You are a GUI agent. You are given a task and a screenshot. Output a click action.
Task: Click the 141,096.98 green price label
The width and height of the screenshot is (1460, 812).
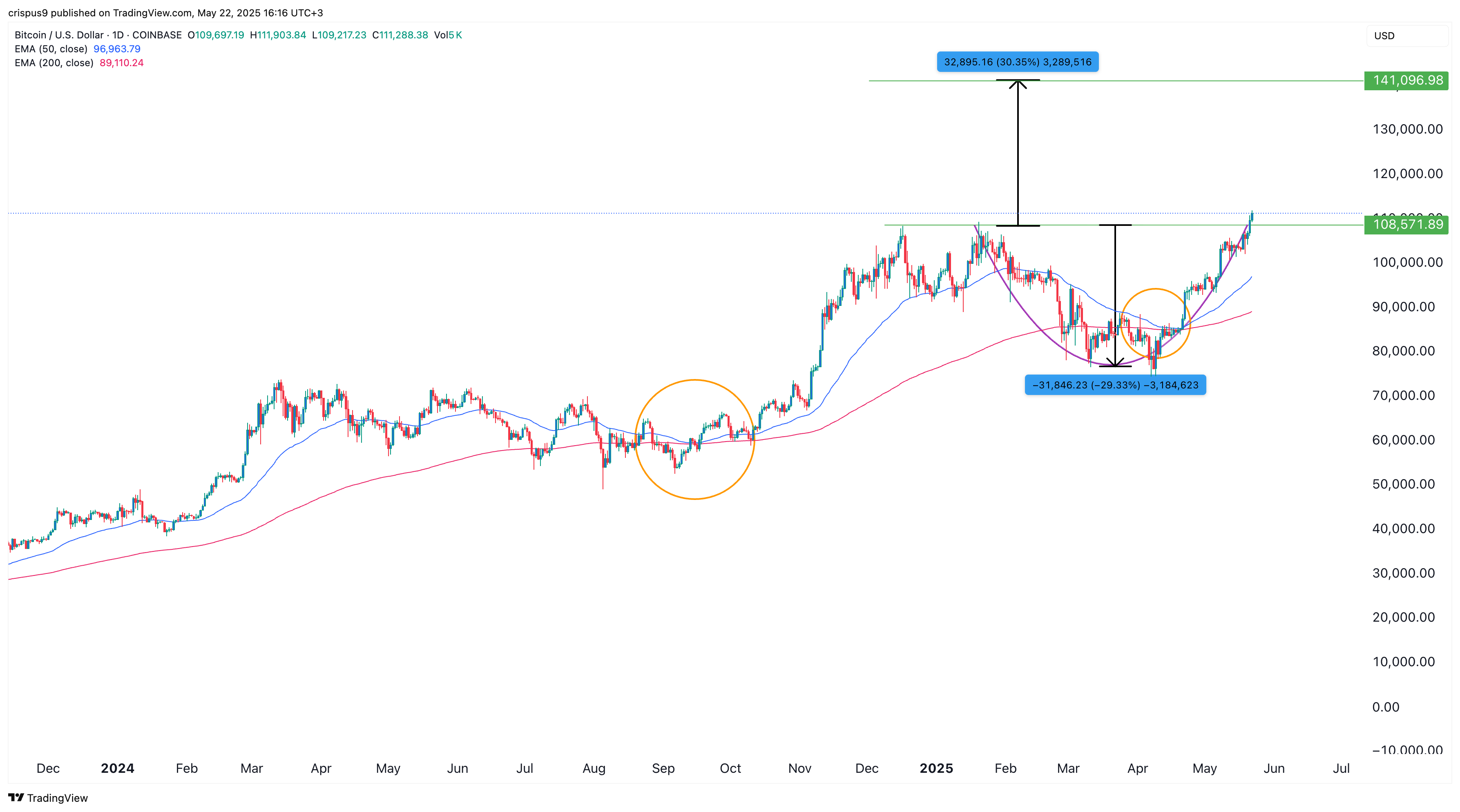click(x=1407, y=80)
